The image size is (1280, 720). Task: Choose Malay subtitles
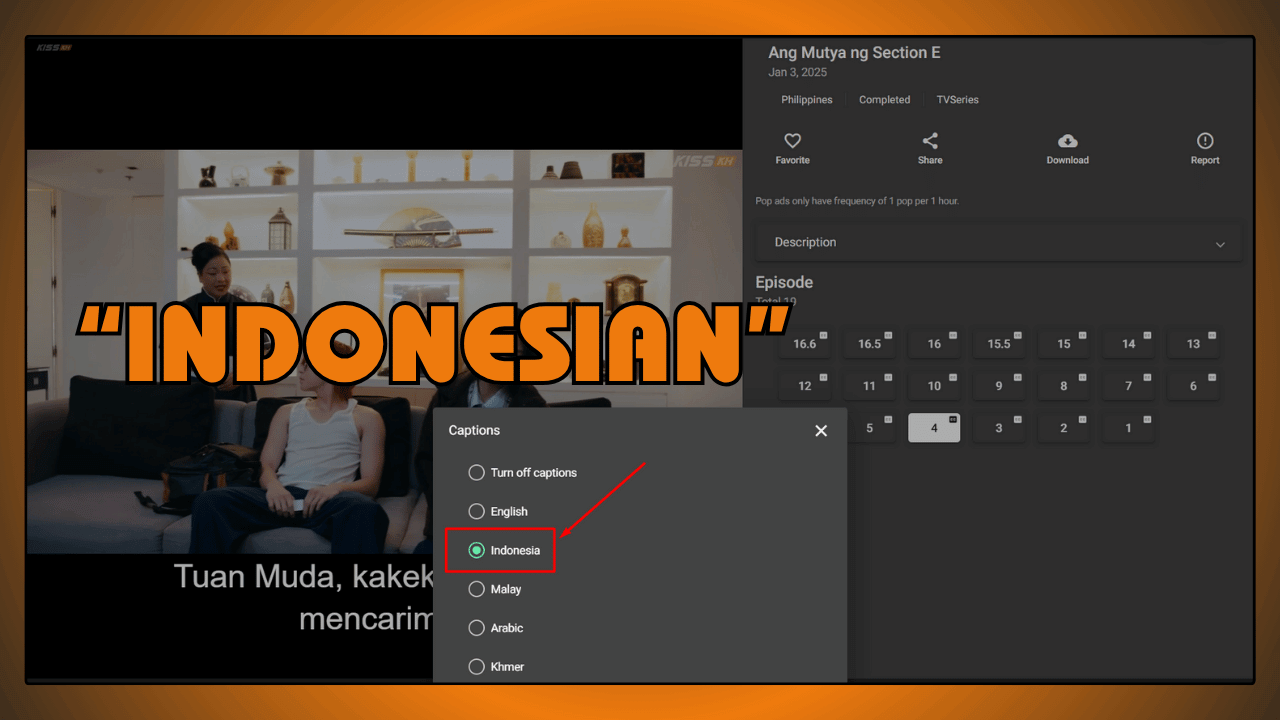point(477,589)
